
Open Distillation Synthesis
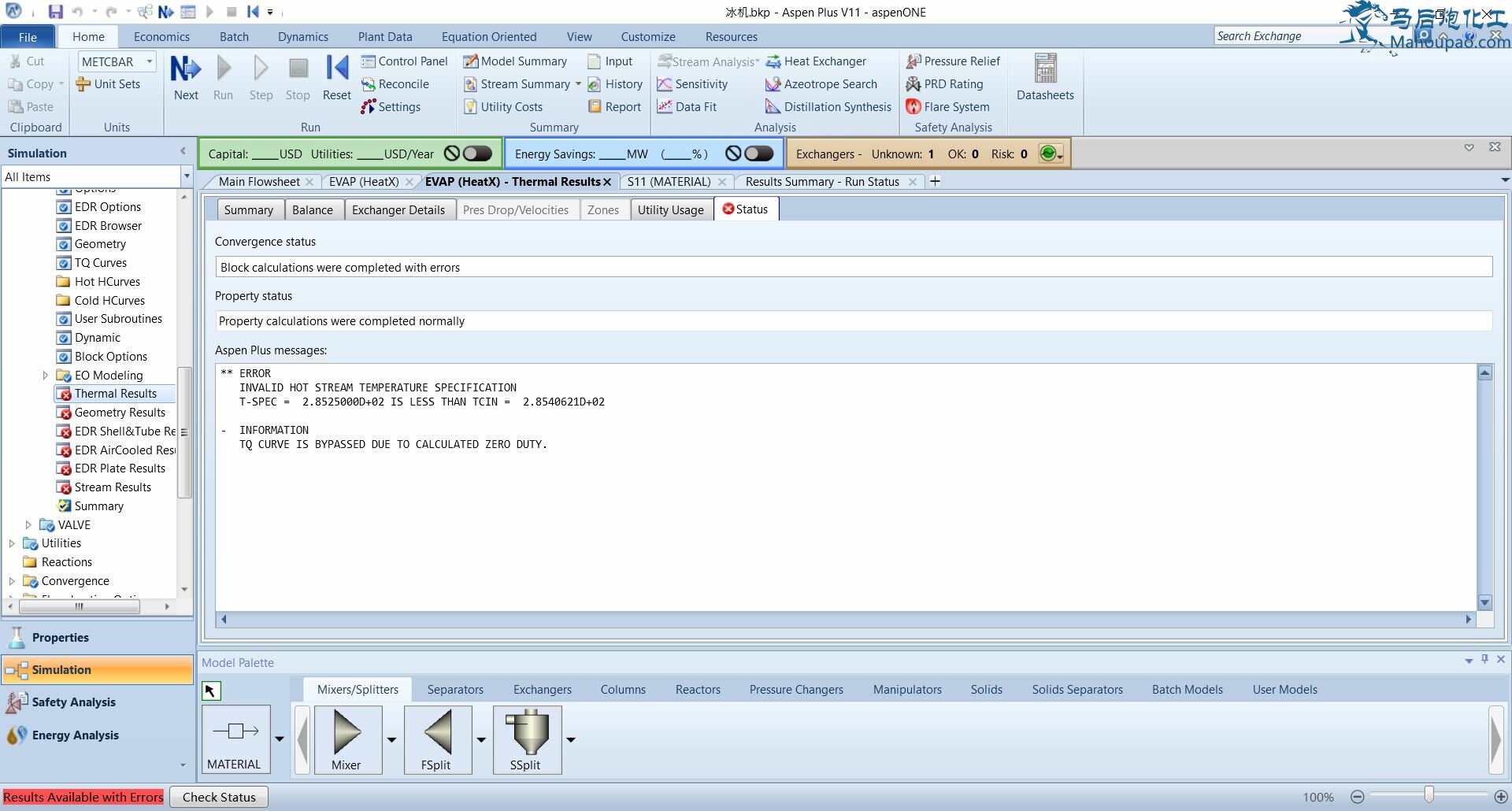[828, 107]
